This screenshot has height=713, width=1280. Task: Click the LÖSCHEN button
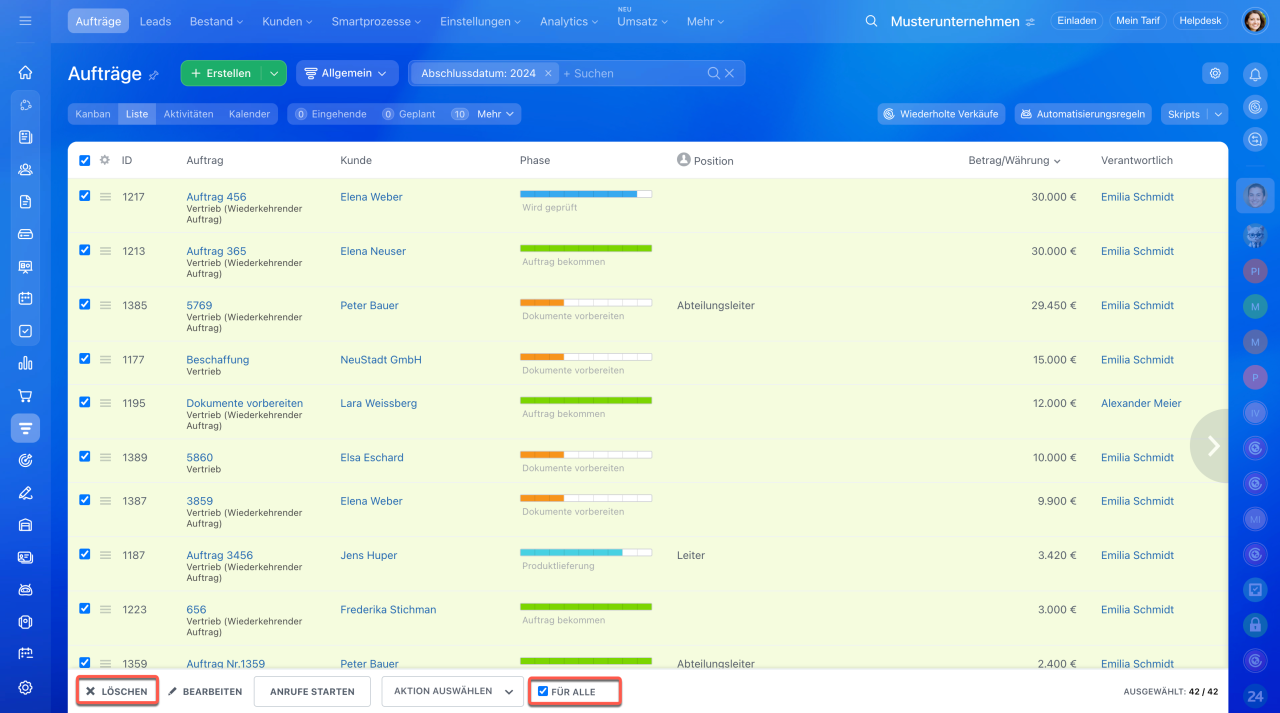point(117,691)
